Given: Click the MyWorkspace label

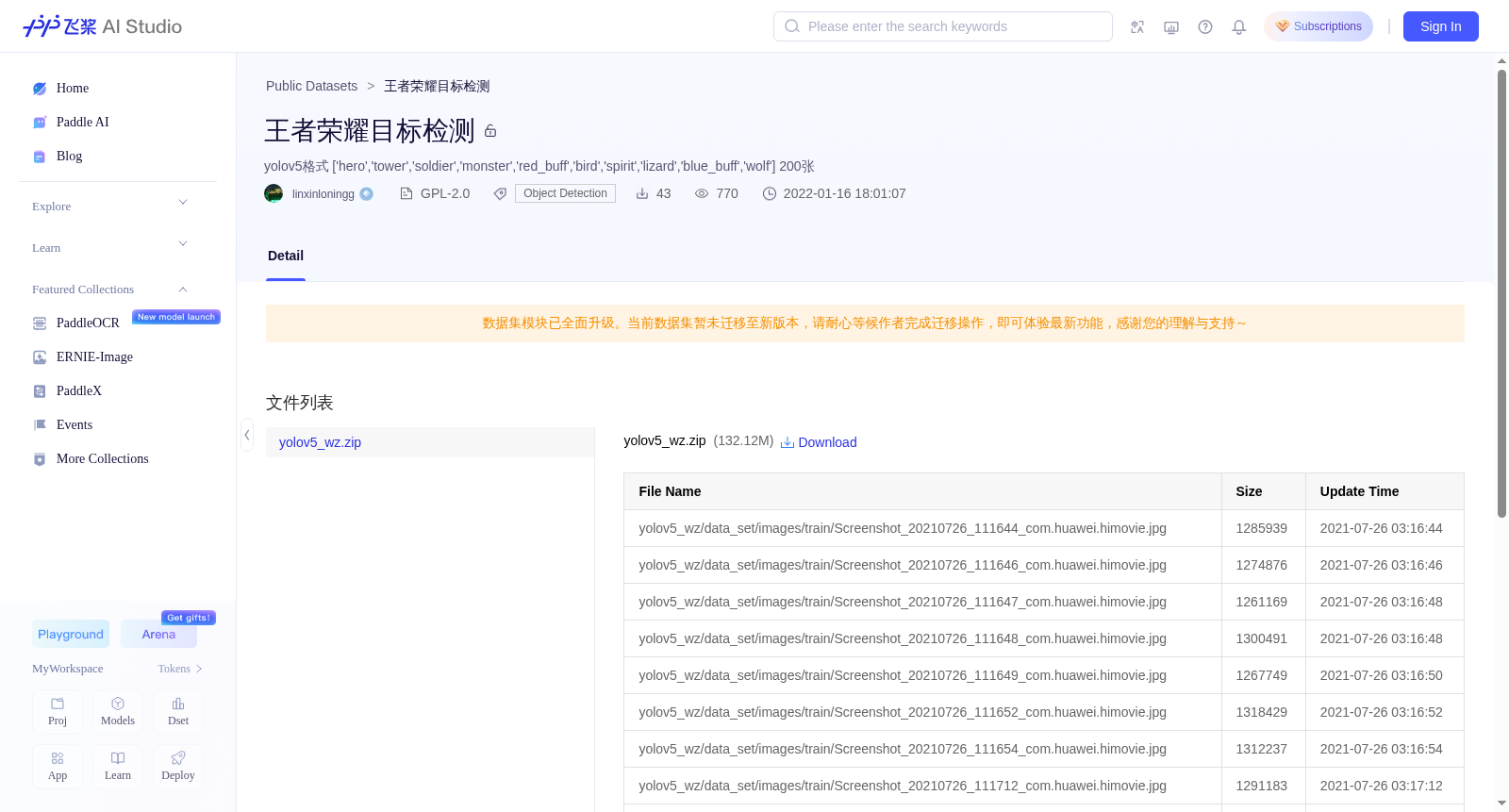Looking at the screenshot, I should point(68,669).
